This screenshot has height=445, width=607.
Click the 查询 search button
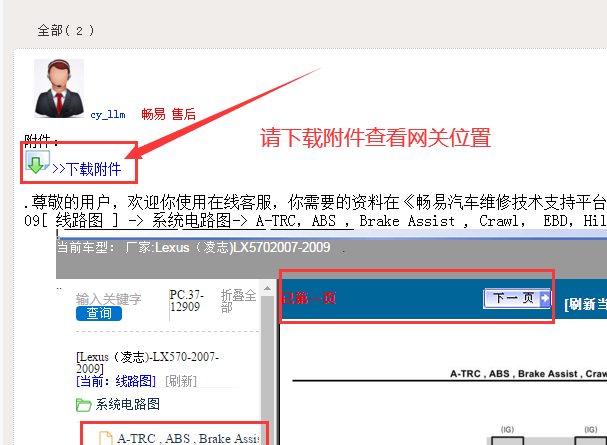coord(99,313)
